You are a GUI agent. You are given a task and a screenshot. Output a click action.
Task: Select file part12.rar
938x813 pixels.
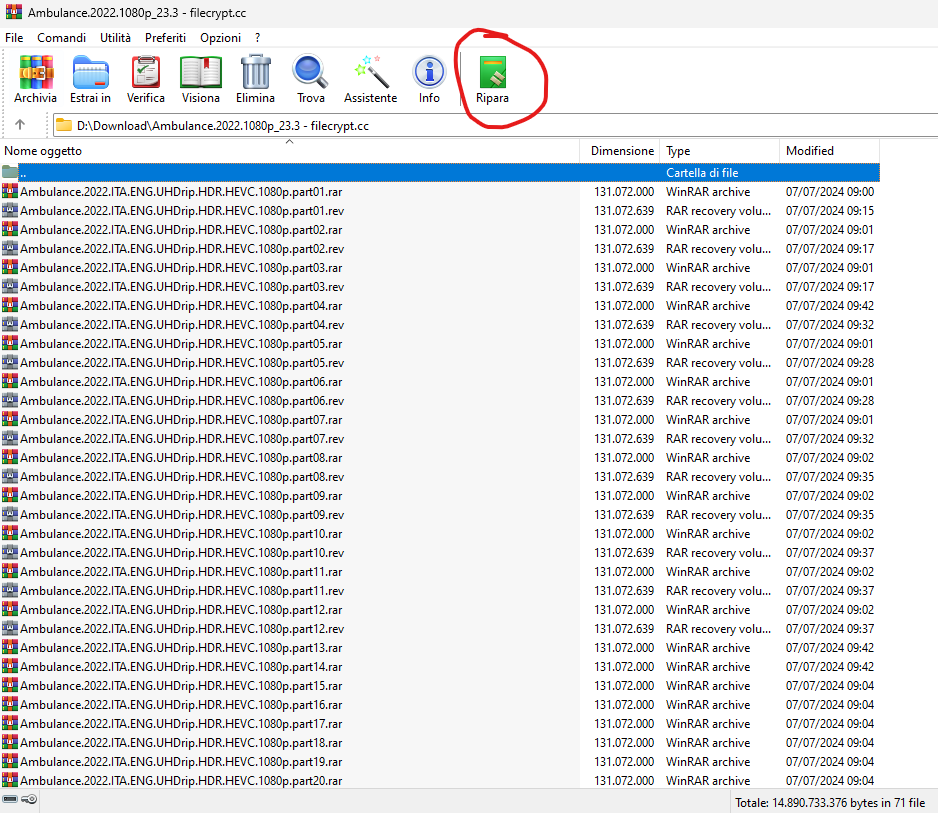point(440,610)
